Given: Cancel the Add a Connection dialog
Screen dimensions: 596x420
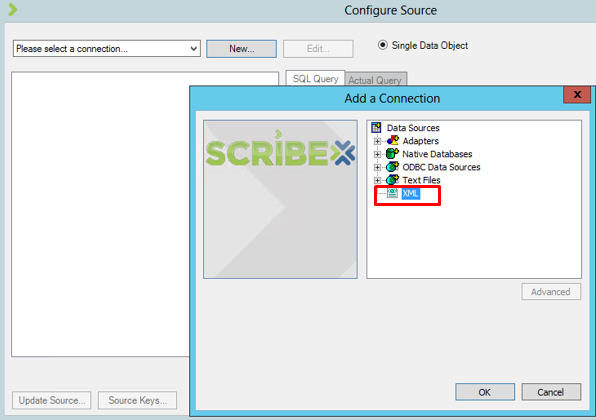Looking at the screenshot, I should pyautogui.click(x=551, y=392).
